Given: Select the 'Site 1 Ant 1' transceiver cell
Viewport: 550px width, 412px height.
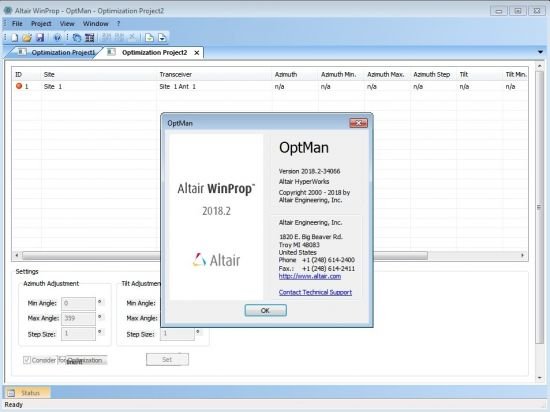Looking at the screenshot, I should (x=177, y=86).
